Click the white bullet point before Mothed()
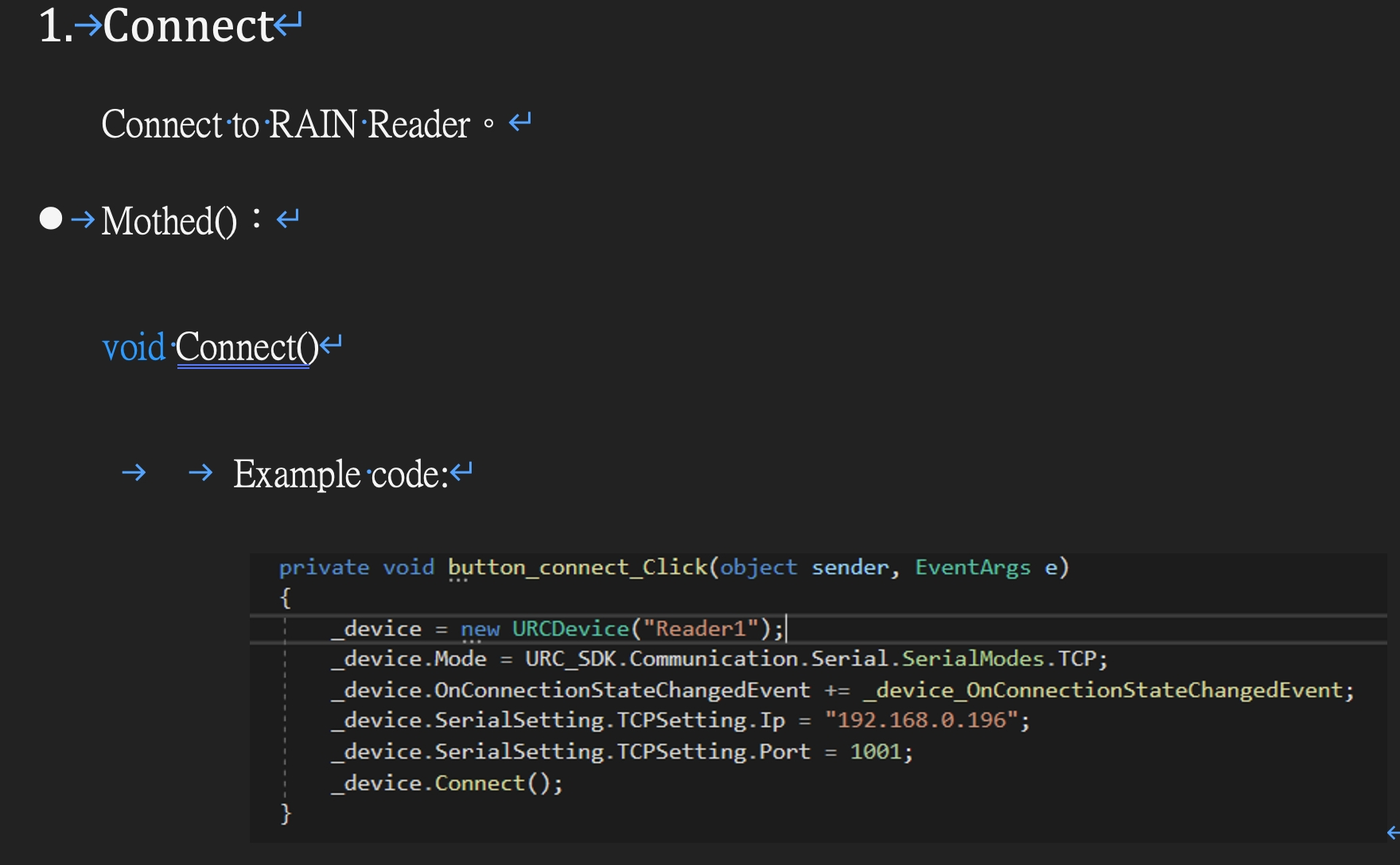 51,218
